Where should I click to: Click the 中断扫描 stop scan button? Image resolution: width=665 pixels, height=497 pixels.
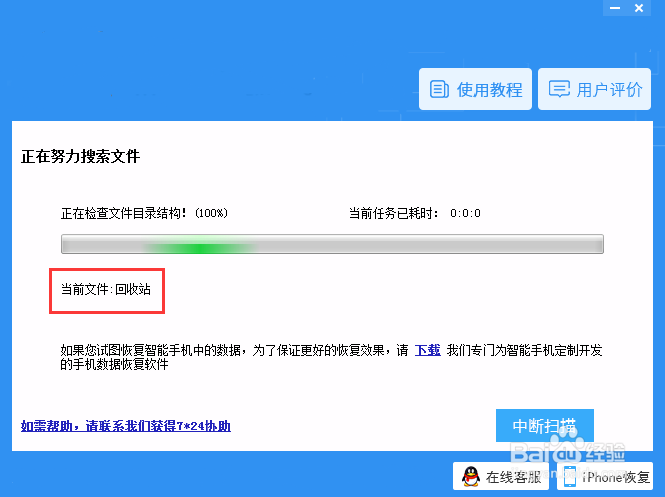pyautogui.click(x=545, y=425)
